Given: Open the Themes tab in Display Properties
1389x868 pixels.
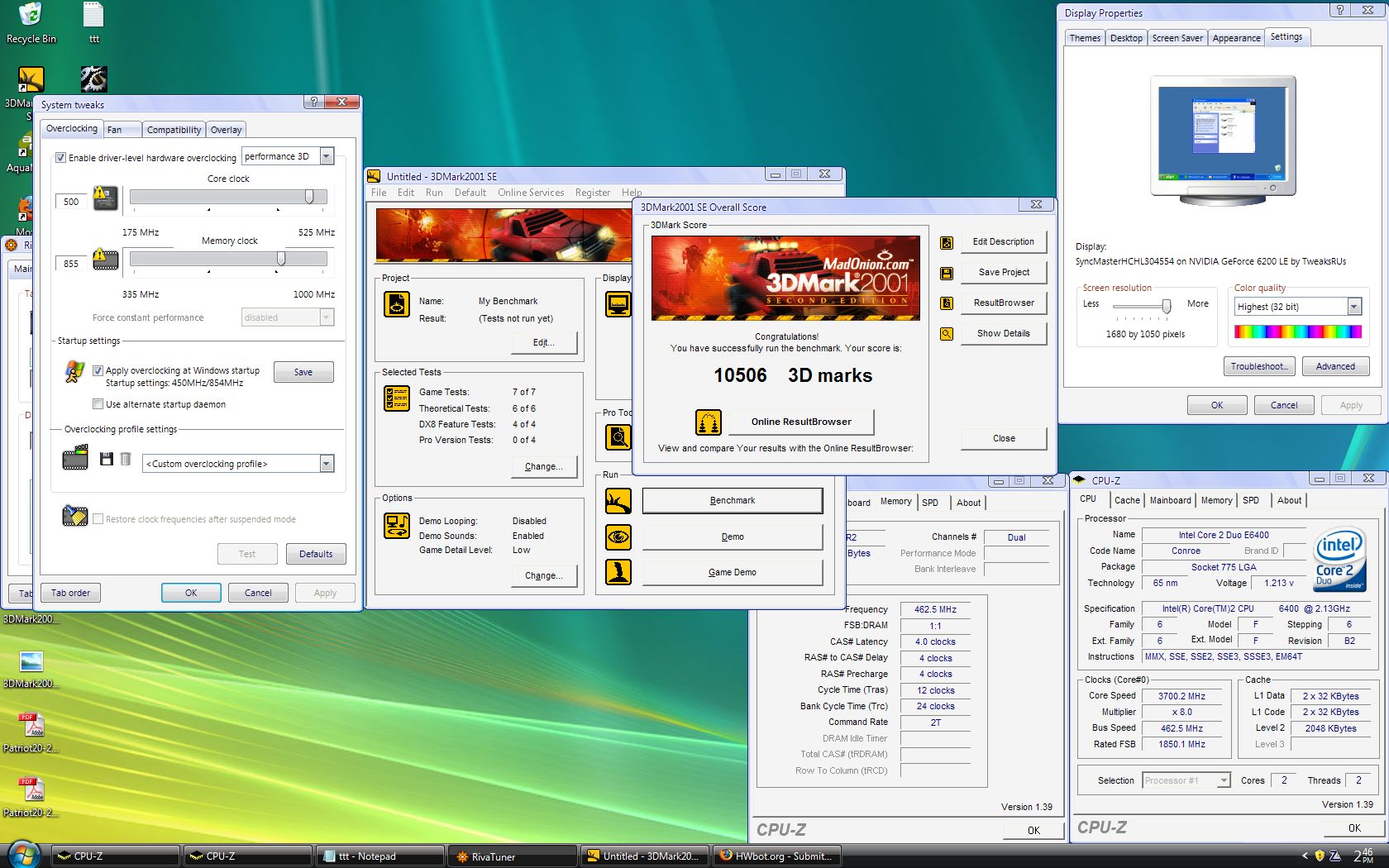Looking at the screenshot, I should coord(1085,38).
